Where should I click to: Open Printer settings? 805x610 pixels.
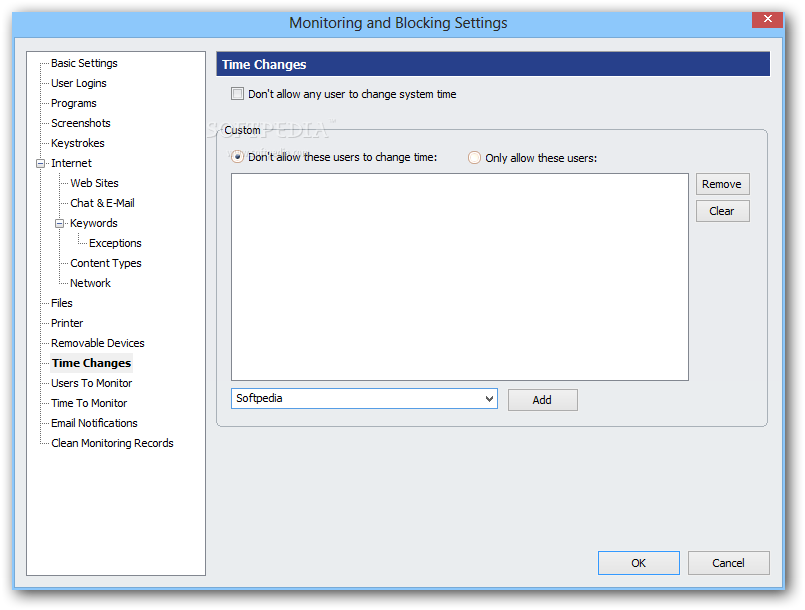[67, 323]
